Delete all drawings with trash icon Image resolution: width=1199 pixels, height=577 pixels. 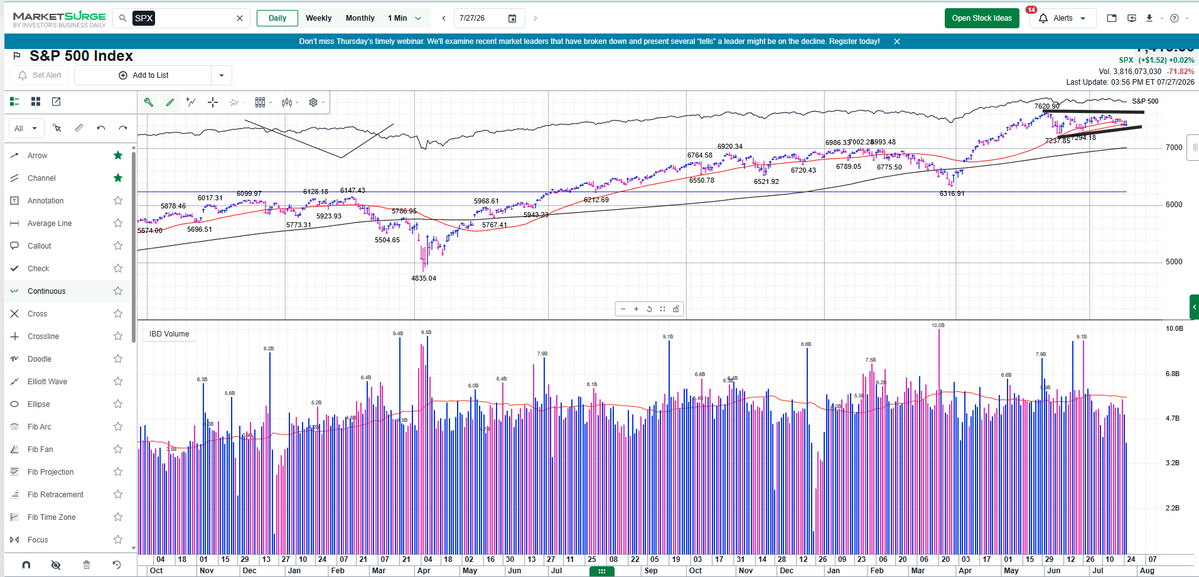[86, 565]
